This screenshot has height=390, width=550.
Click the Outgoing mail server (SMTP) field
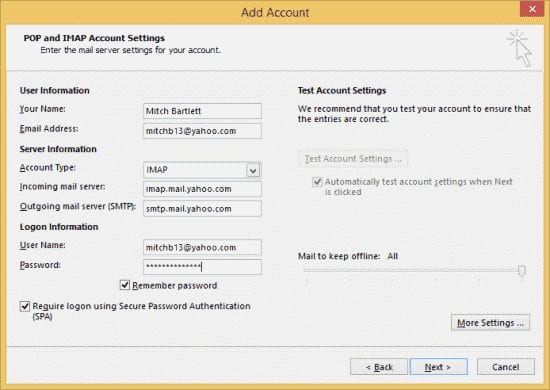[202, 209]
